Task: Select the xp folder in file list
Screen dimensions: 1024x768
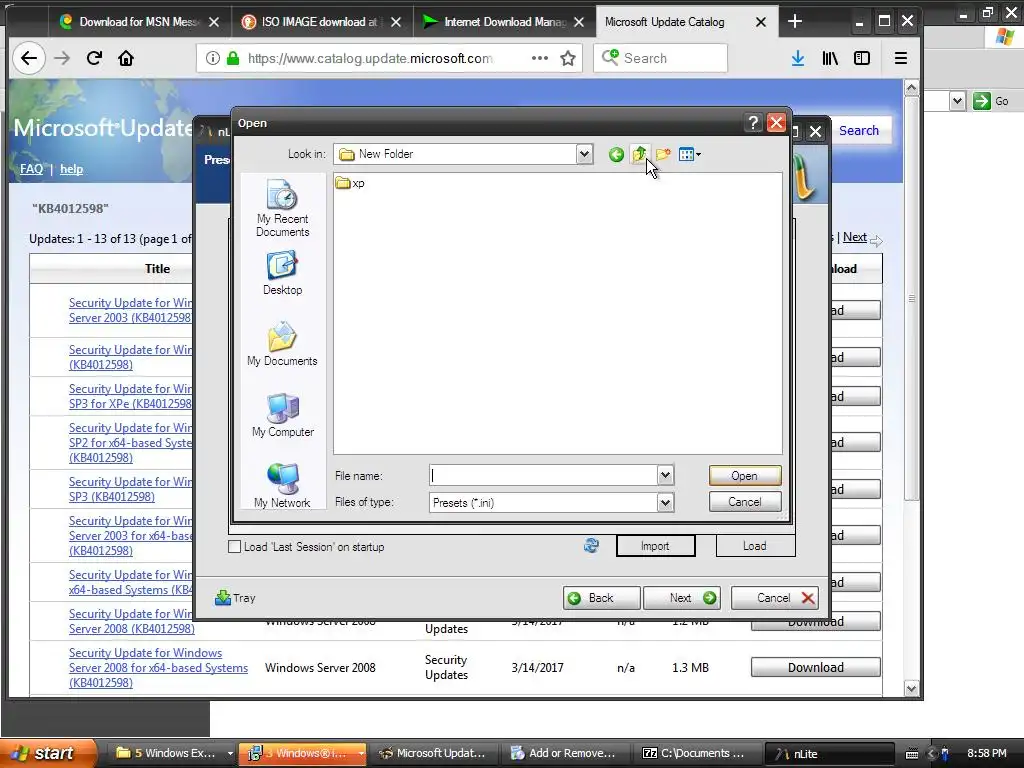Action: 350,184
